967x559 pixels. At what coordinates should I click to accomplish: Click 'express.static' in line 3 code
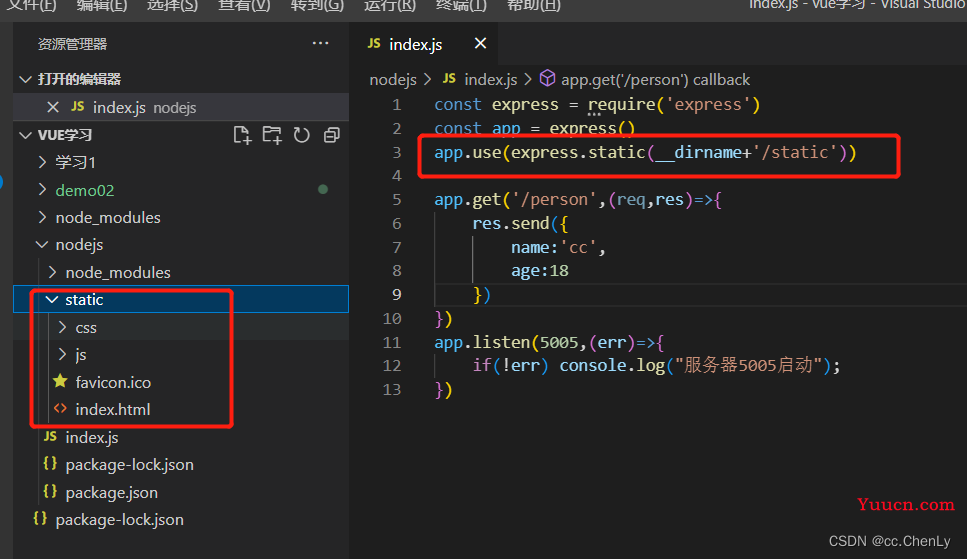(578, 152)
